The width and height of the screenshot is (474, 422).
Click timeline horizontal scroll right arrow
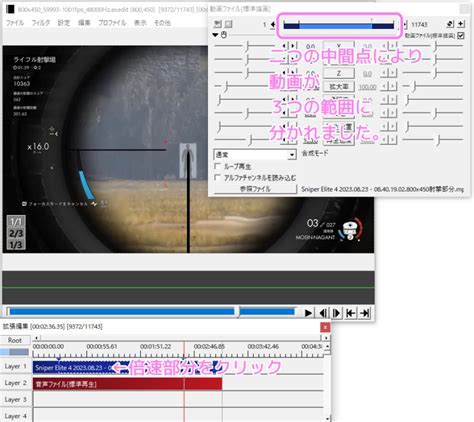tap(326, 338)
